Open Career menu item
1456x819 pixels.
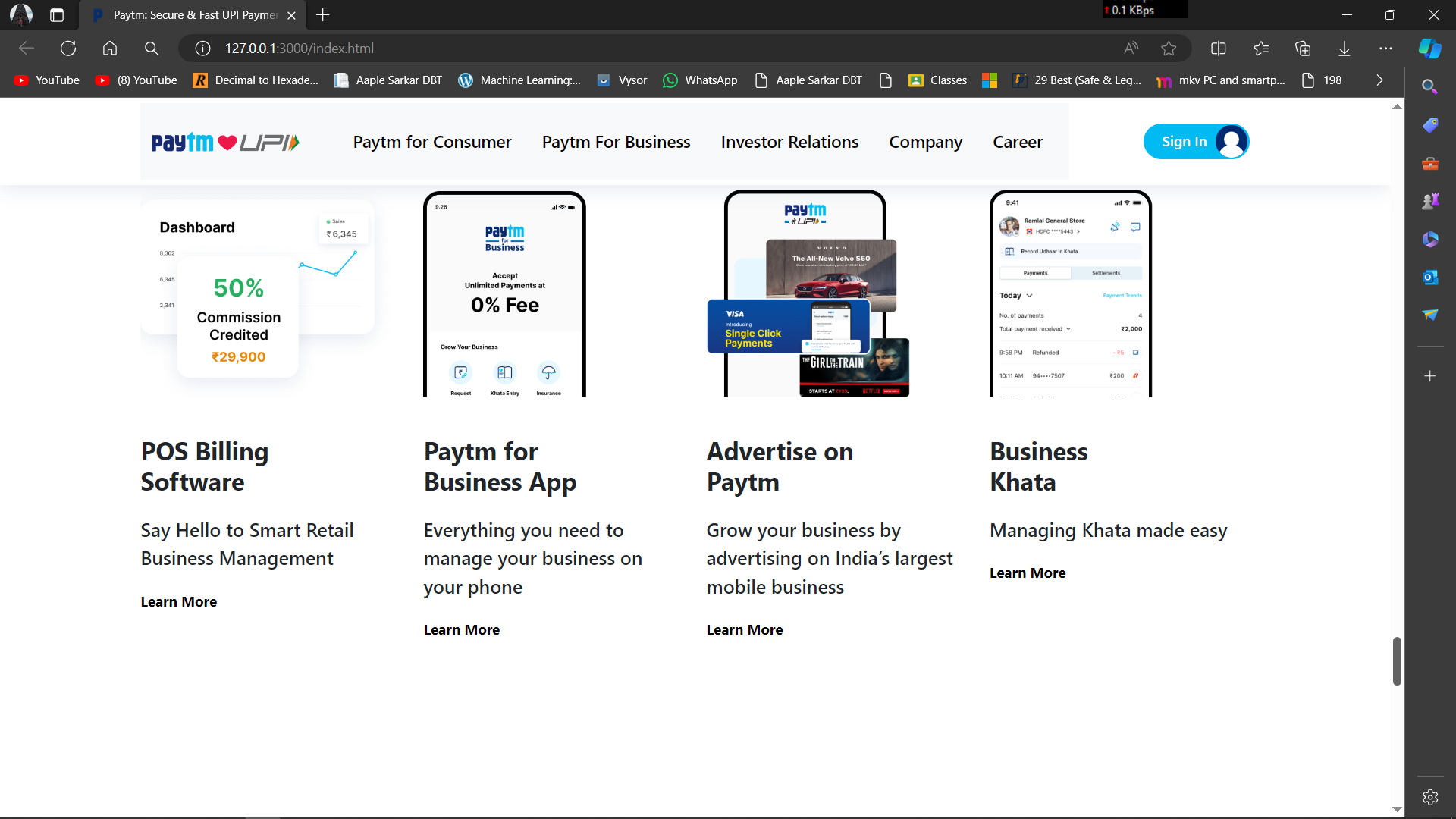[1018, 142]
